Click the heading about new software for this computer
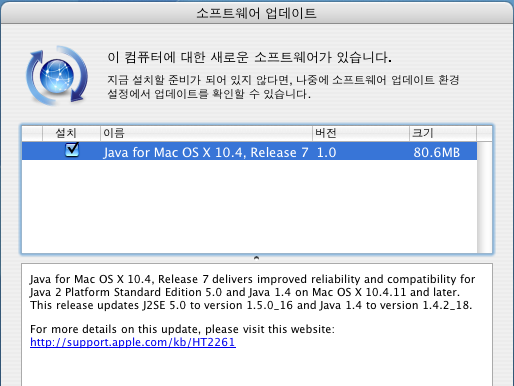This screenshot has height=386, width=514. point(249,57)
